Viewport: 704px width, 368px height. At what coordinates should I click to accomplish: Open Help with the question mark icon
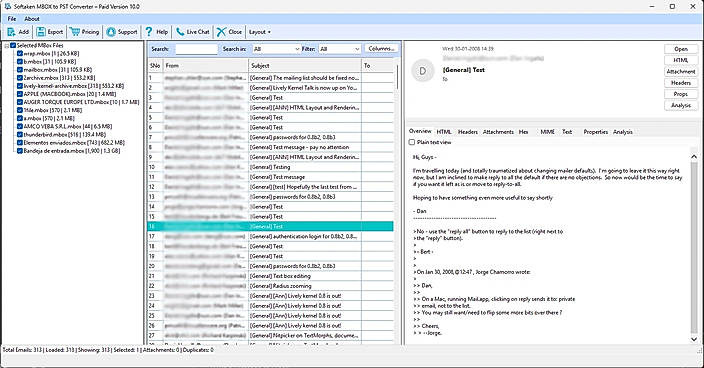click(149, 32)
